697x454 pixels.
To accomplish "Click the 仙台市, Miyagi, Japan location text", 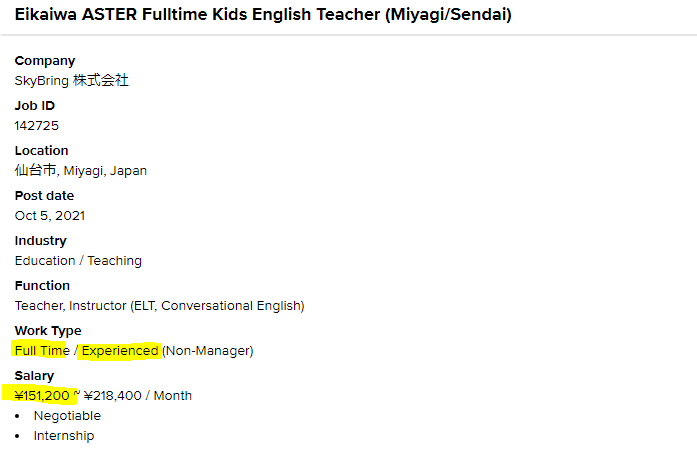I will tap(80, 171).
